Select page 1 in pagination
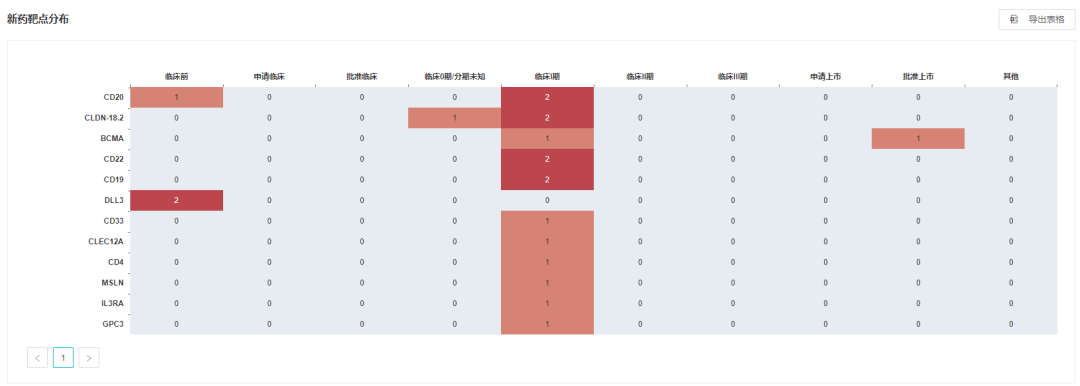1080x386 pixels. (63, 358)
